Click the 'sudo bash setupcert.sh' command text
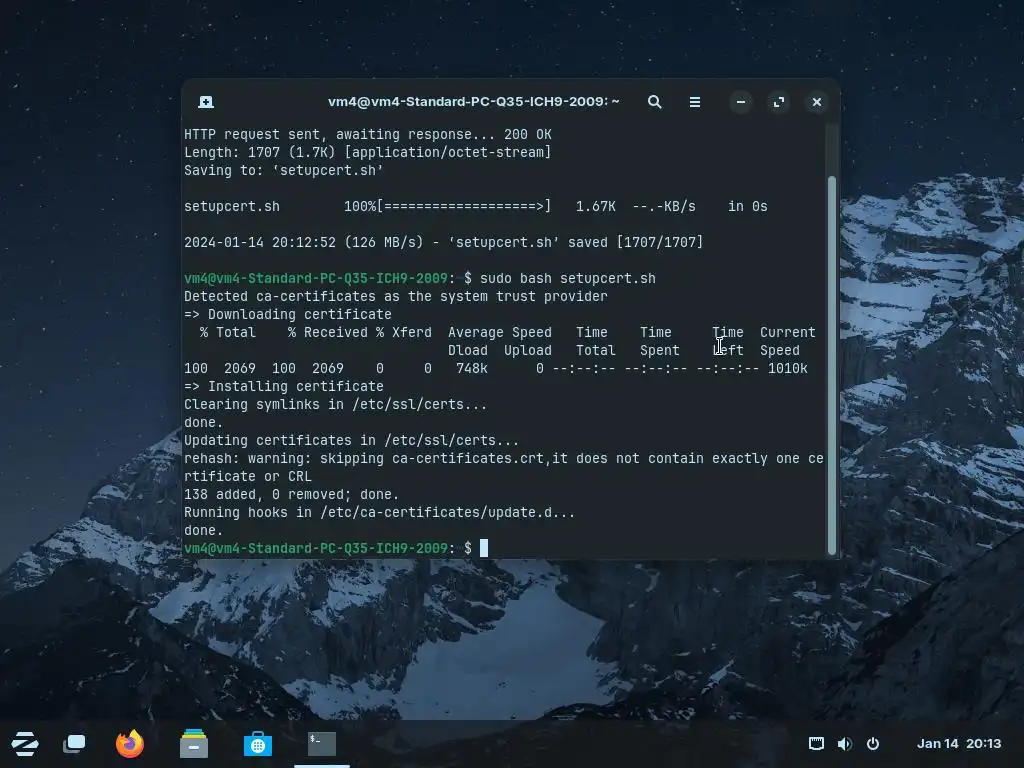The image size is (1024, 768). coord(568,278)
